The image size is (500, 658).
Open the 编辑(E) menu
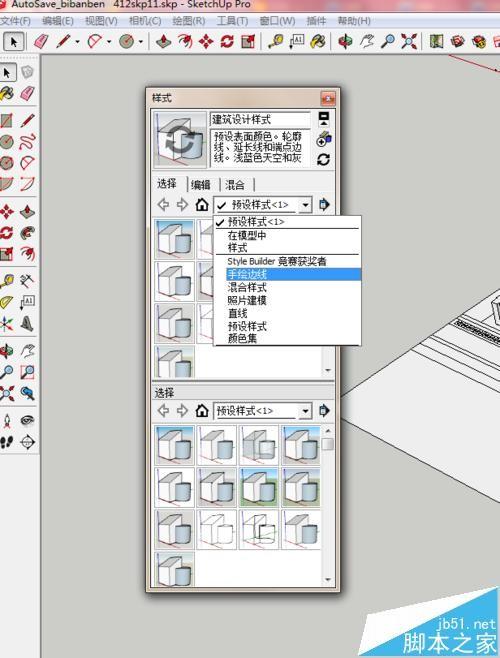click(58, 21)
